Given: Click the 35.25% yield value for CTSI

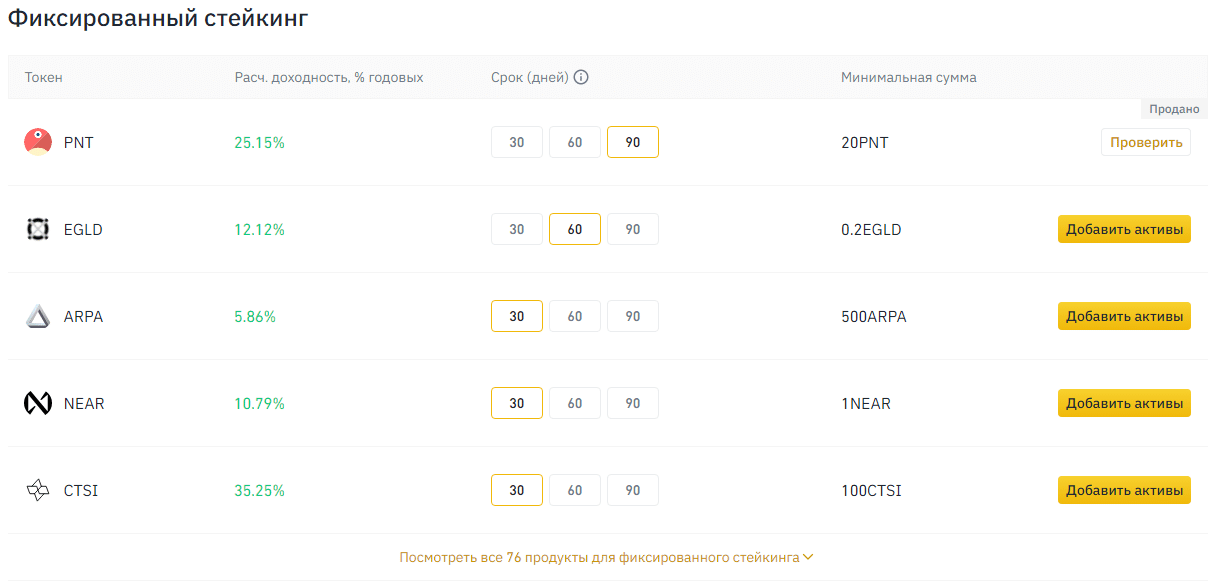Looking at the screenshot, I should (259, 490).
